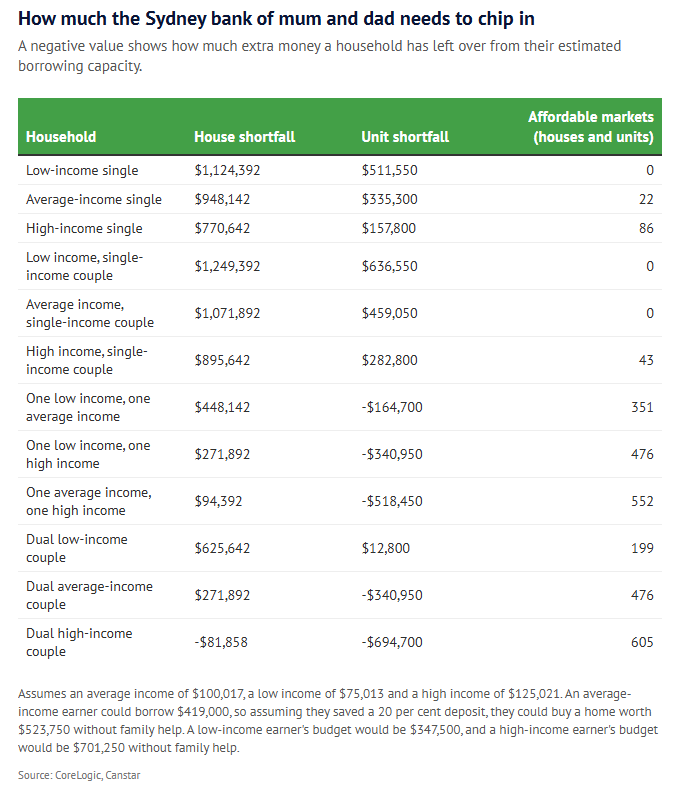Screen dimensions: 678x788
Task: Click the $1,249,392 house shortfall value
Action: click(x=227, y=266)
